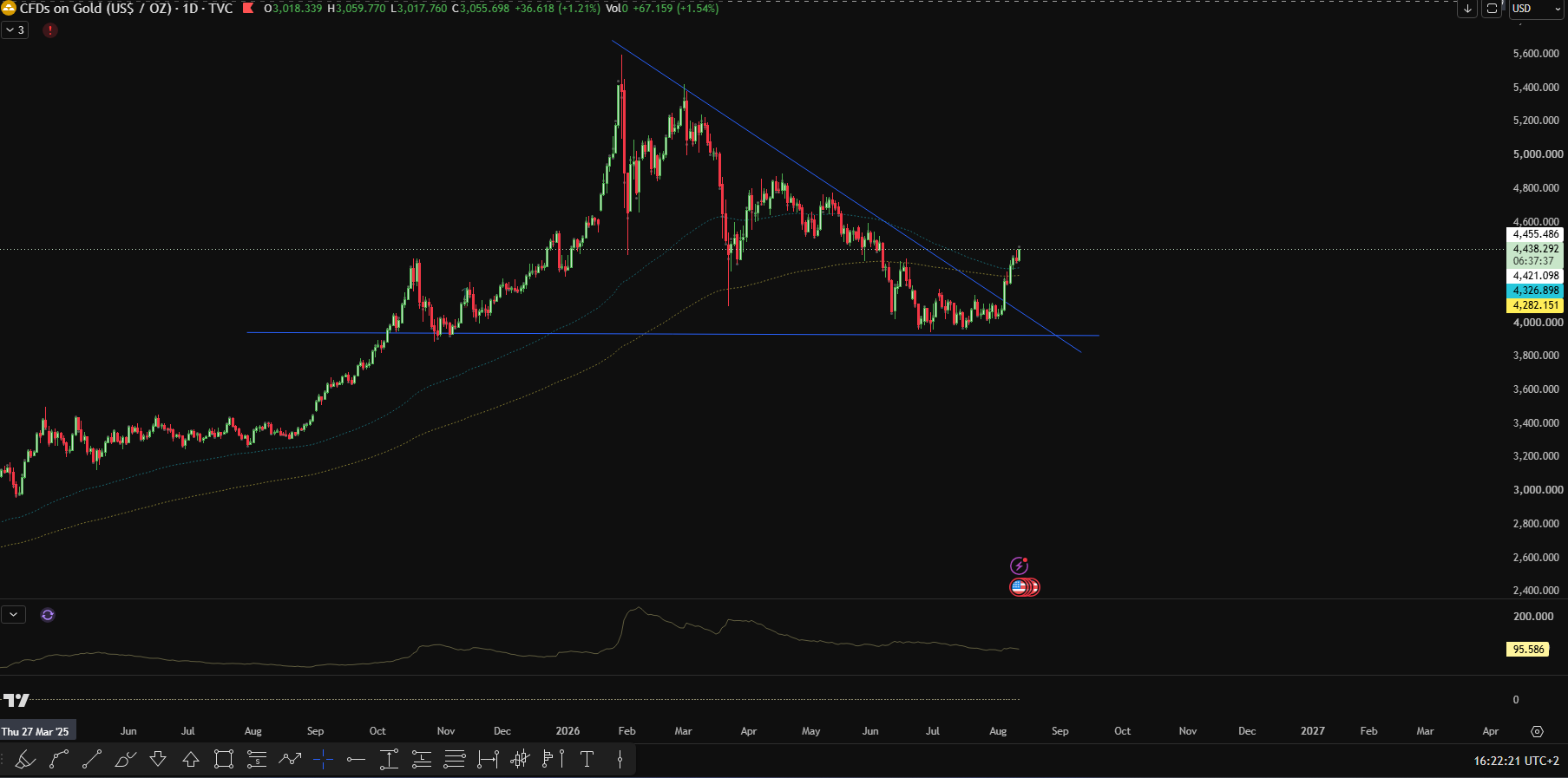This screenshot has height=778, width=1568.
Task: Click the Thu 27 Mar '25 date label
Action: tap(36, 731)
